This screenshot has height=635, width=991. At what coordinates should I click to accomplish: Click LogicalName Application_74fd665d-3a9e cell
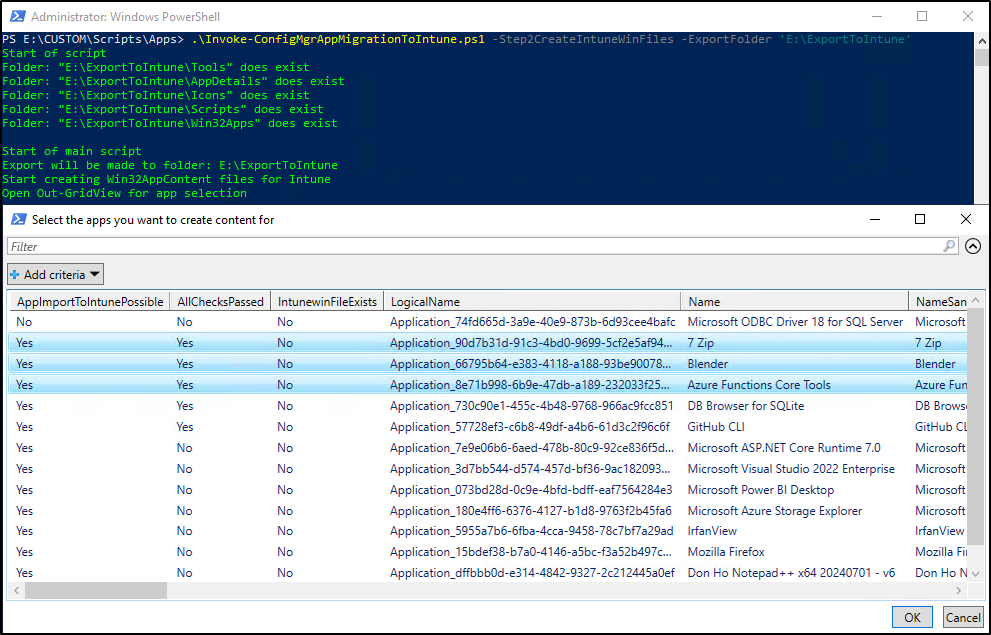pos(532,322)
